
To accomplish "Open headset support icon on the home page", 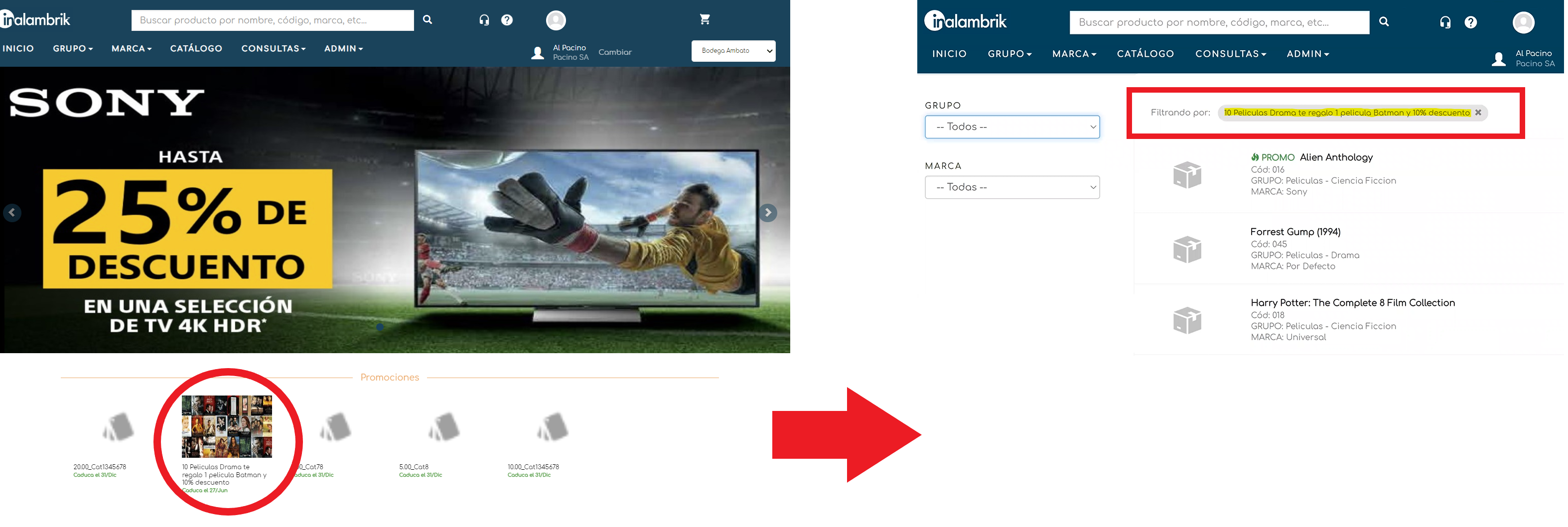I will coord(484,20).
